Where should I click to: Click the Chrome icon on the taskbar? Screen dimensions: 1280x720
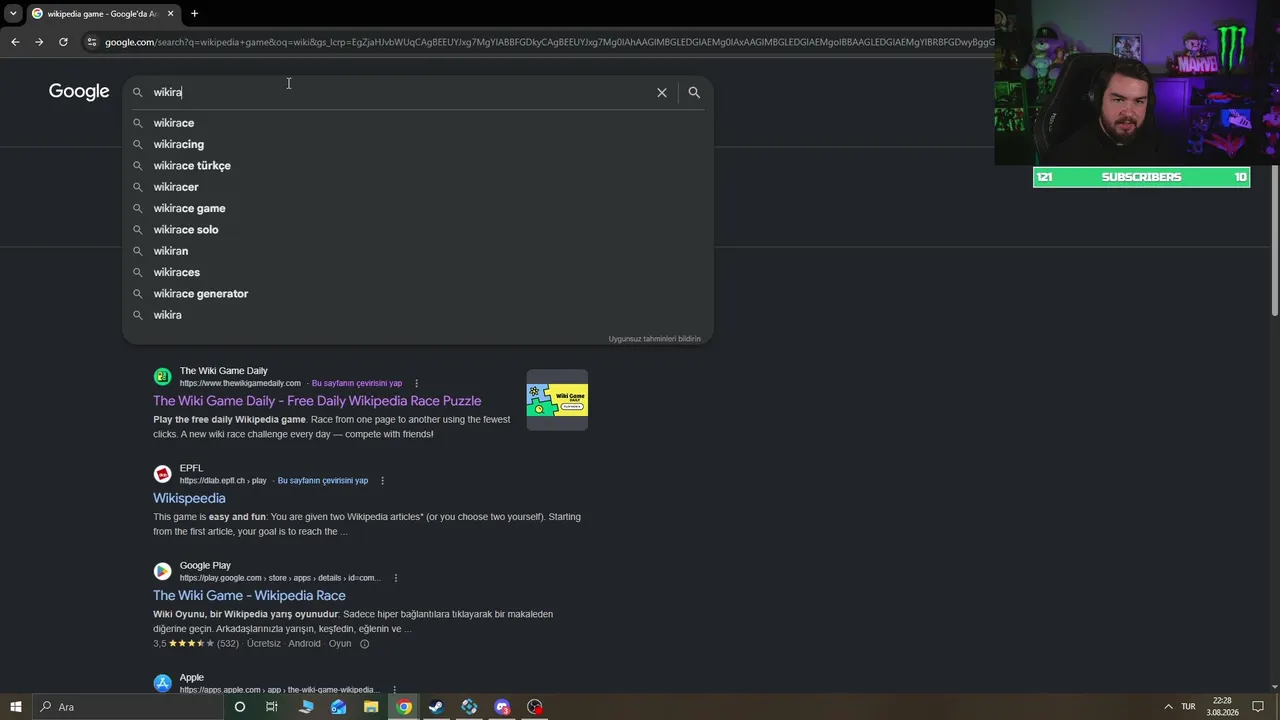404,707
